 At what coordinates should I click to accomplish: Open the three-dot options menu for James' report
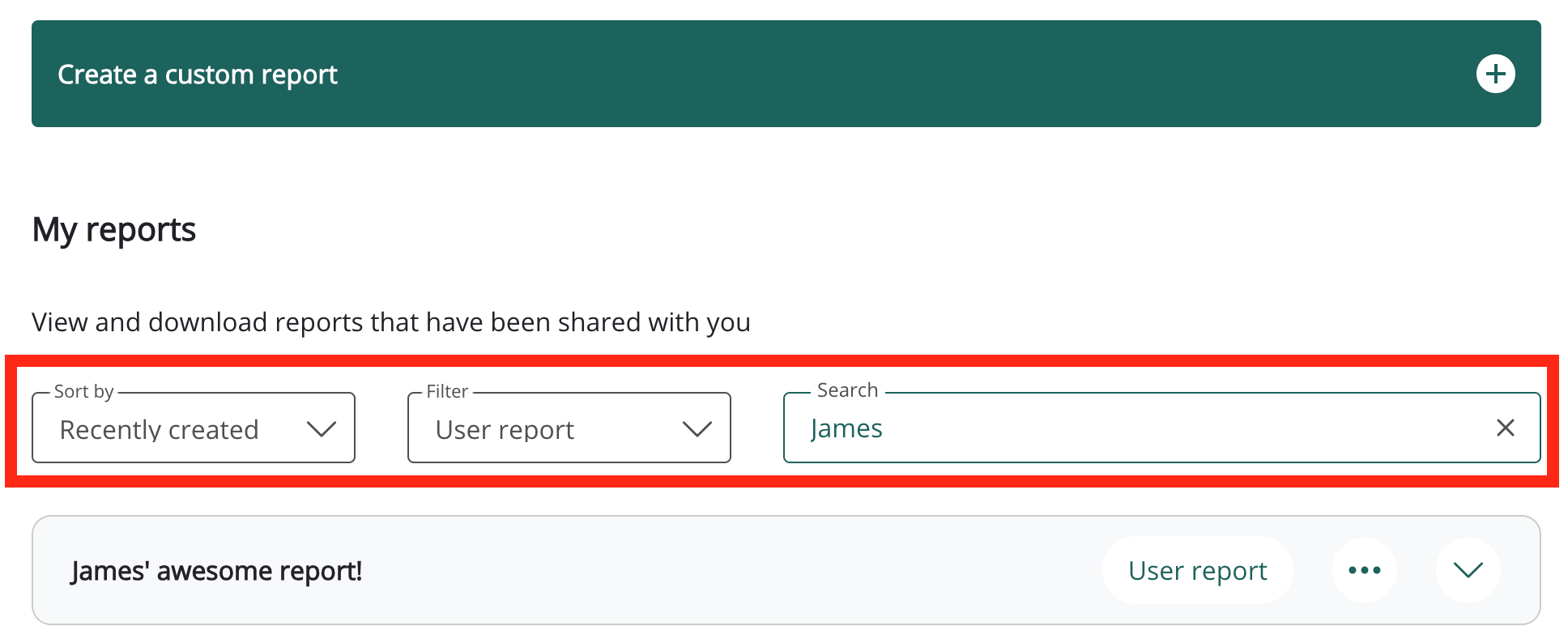point(1364,570)
